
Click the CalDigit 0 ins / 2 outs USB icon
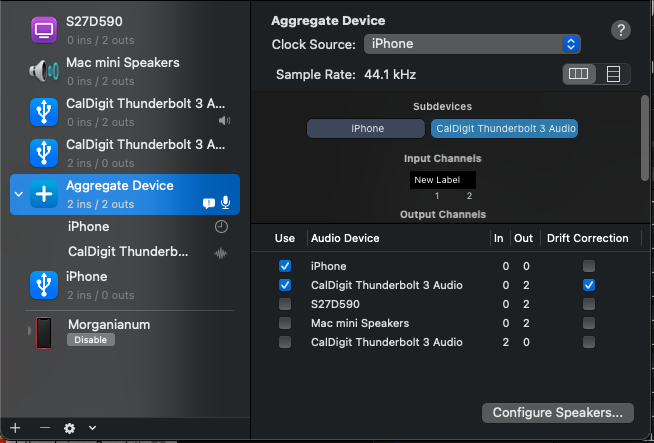[44, 112]
